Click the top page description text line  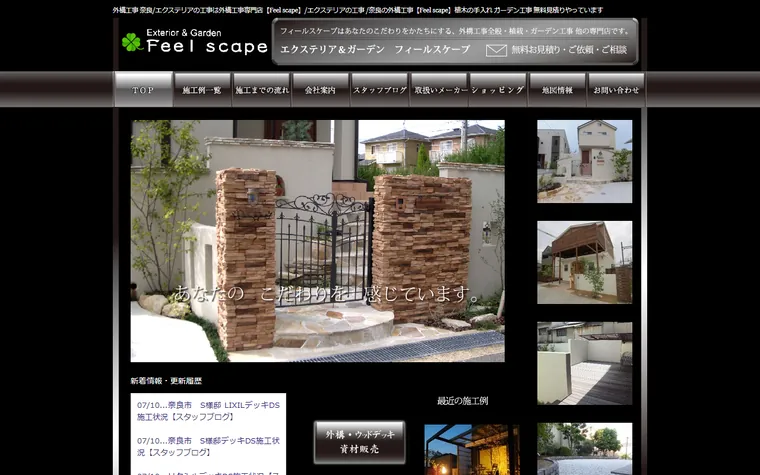pyautogui.click(x=358, y=10)
